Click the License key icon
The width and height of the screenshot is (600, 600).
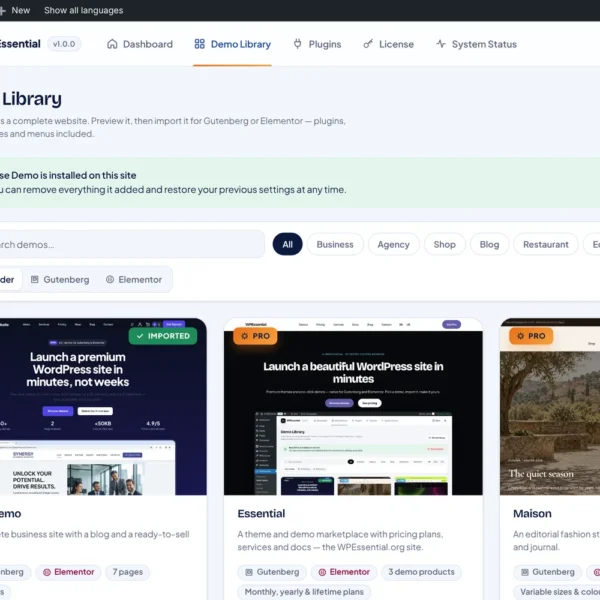click(x=368, y=44)
